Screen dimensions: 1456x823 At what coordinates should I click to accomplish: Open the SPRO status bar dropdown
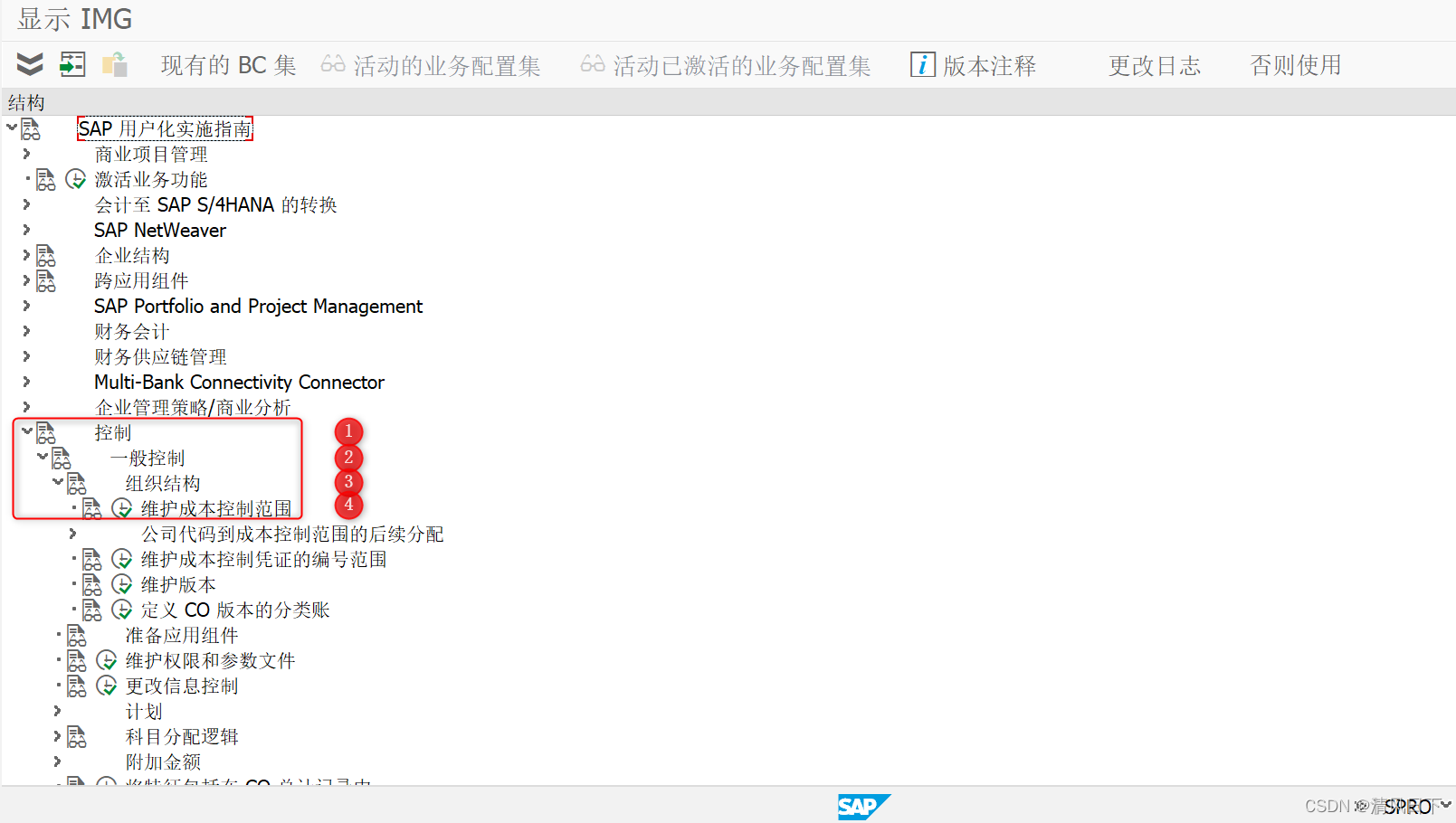(x=1446, y=805)
